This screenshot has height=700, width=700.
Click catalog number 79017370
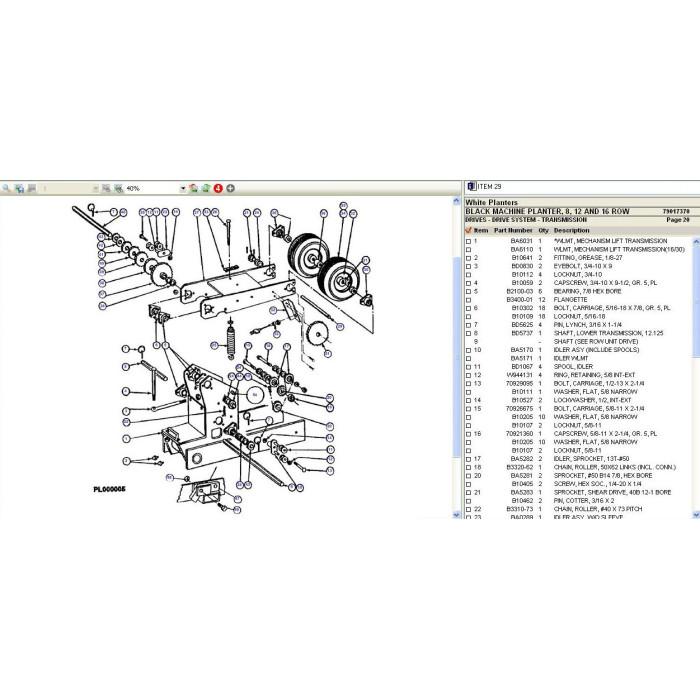(x=676, y=211)
